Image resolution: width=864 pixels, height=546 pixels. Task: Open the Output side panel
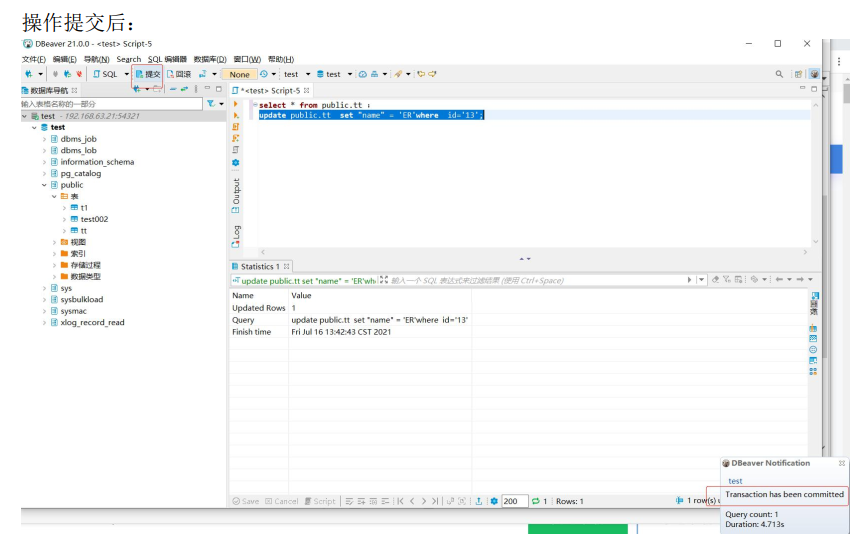pyautogui.click(x=236, y=196)
